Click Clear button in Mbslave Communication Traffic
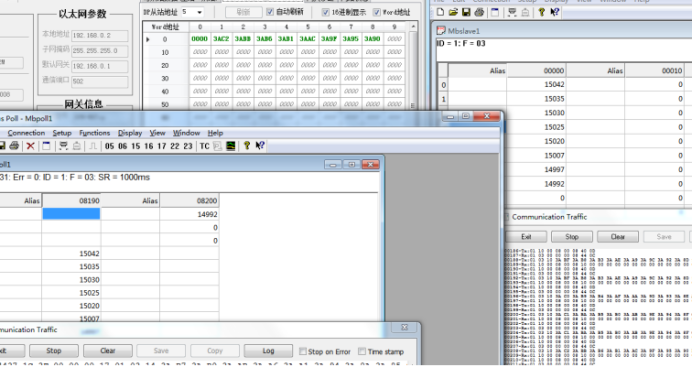692x367 pixels. click(617, 237)
